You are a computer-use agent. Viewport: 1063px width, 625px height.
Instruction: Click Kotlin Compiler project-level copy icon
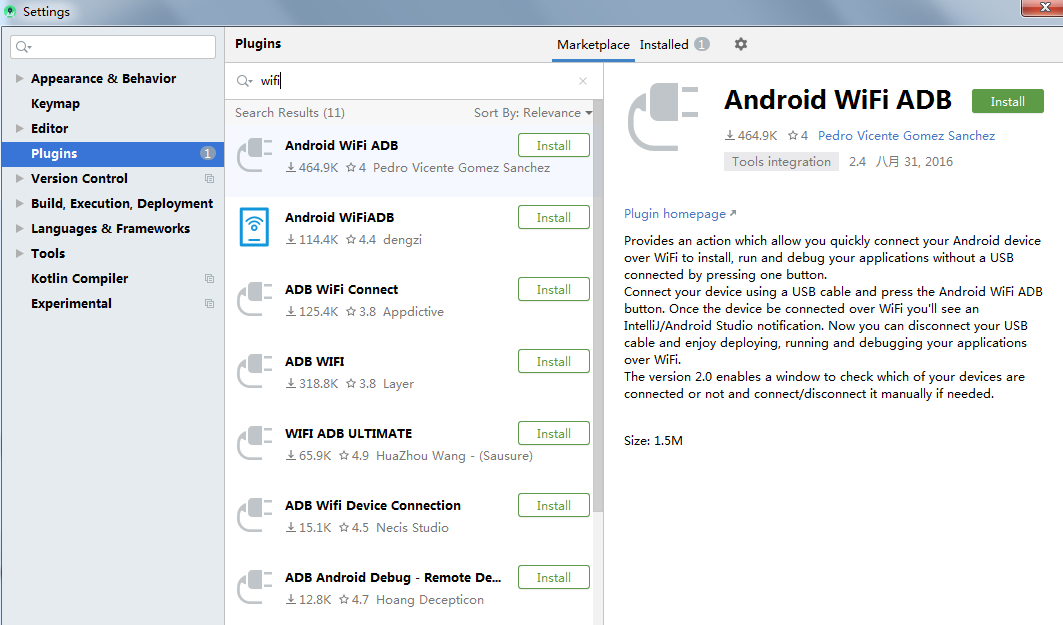tap(209, 279)
